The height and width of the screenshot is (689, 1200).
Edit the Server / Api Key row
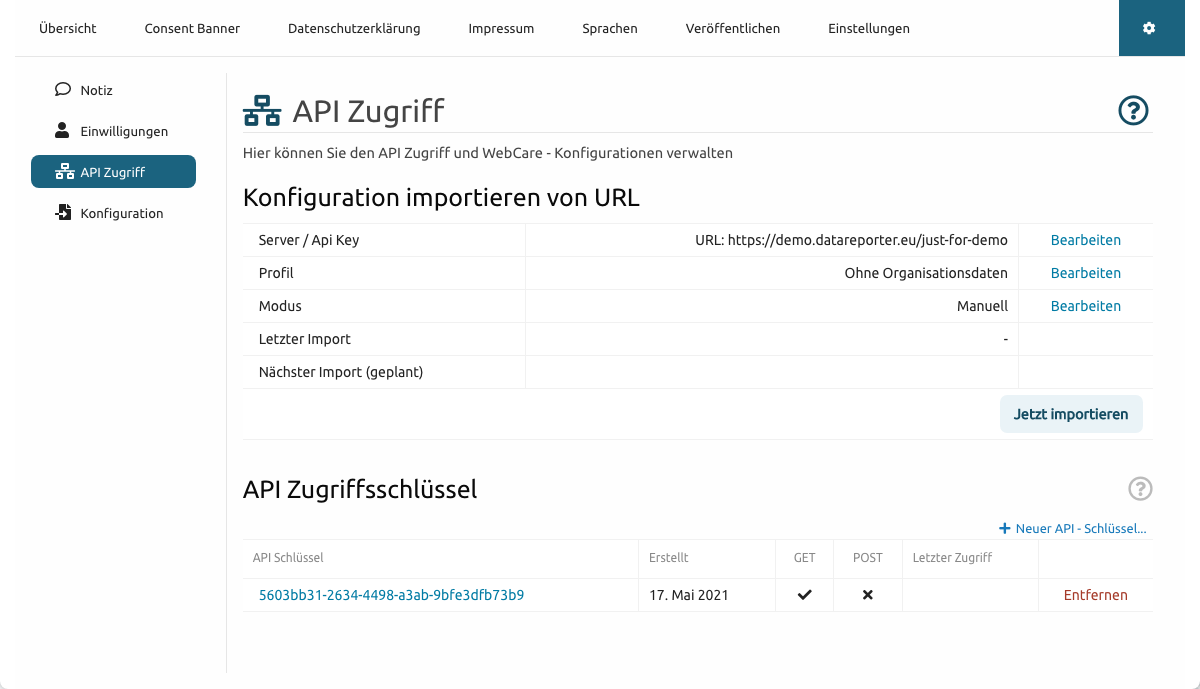tap(1085, 240)
